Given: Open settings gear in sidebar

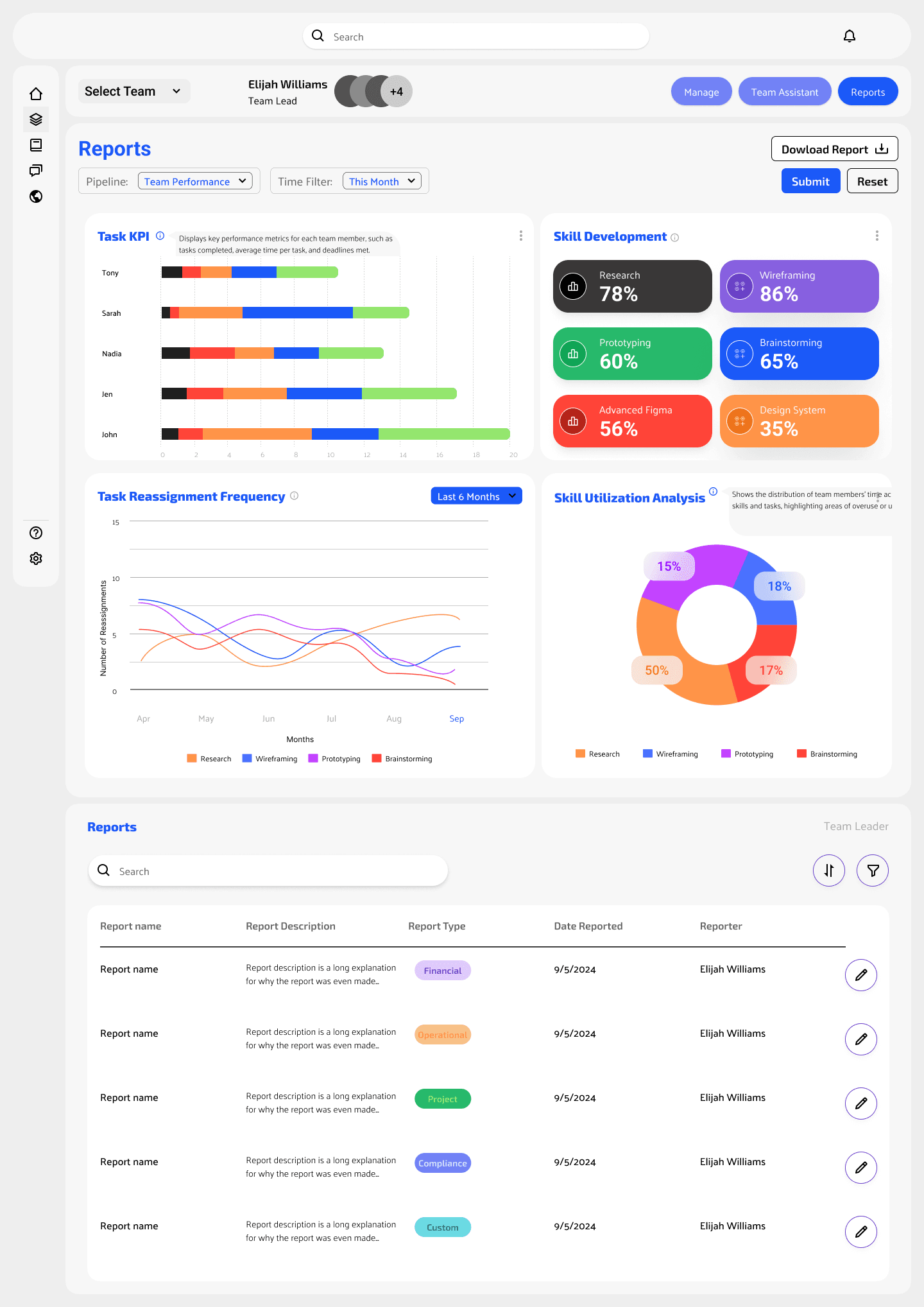Looking at the screenshot, I should click(36, 558).
